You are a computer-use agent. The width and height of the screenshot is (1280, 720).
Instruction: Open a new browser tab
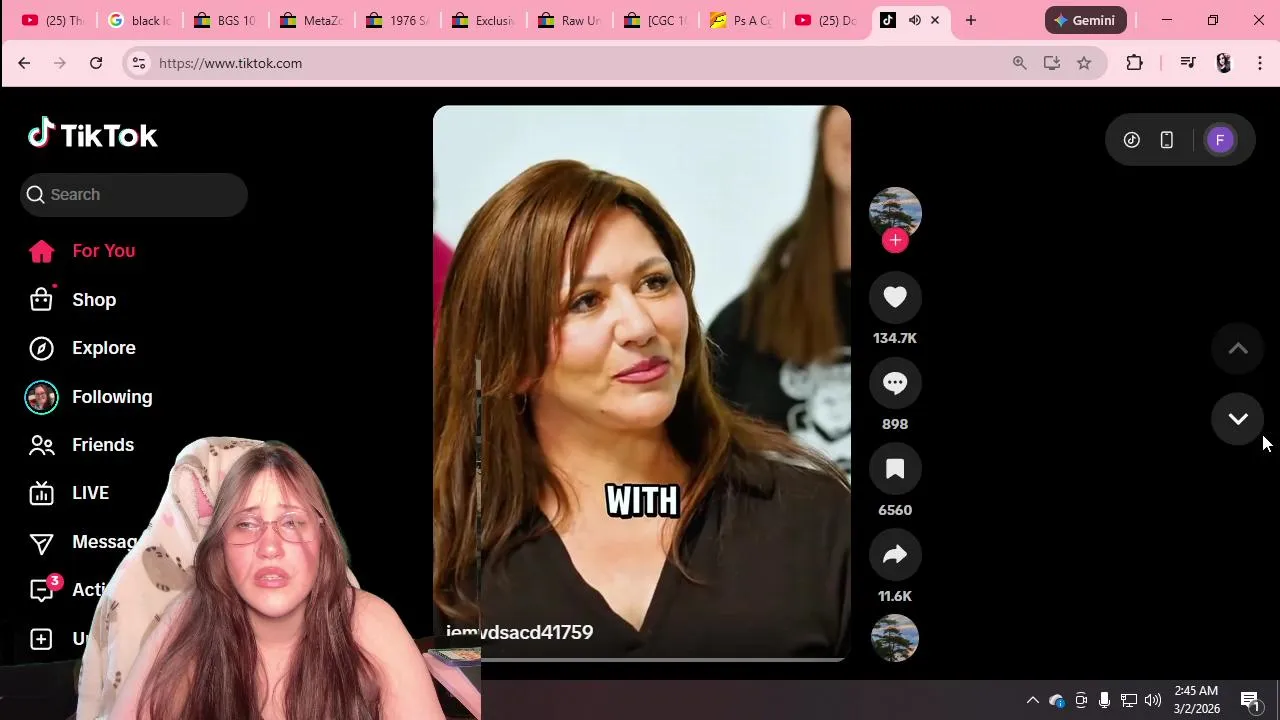point(970,20)
